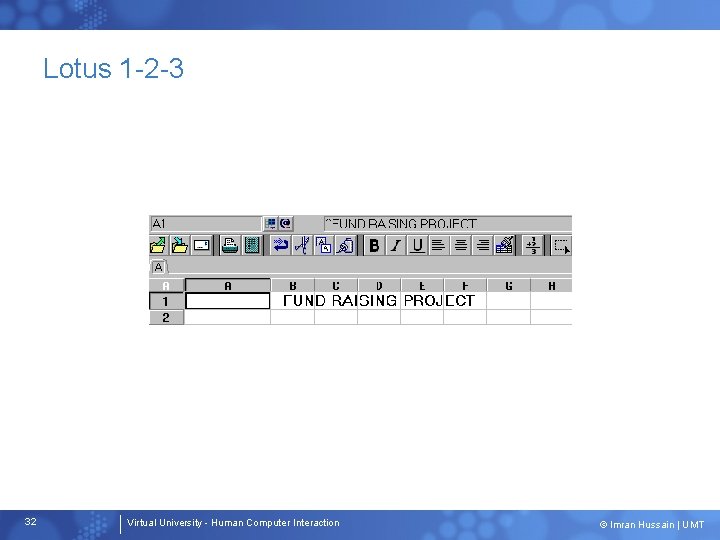
Task: Select column B header
Action: pyautogui.click(x=293, y=286)
